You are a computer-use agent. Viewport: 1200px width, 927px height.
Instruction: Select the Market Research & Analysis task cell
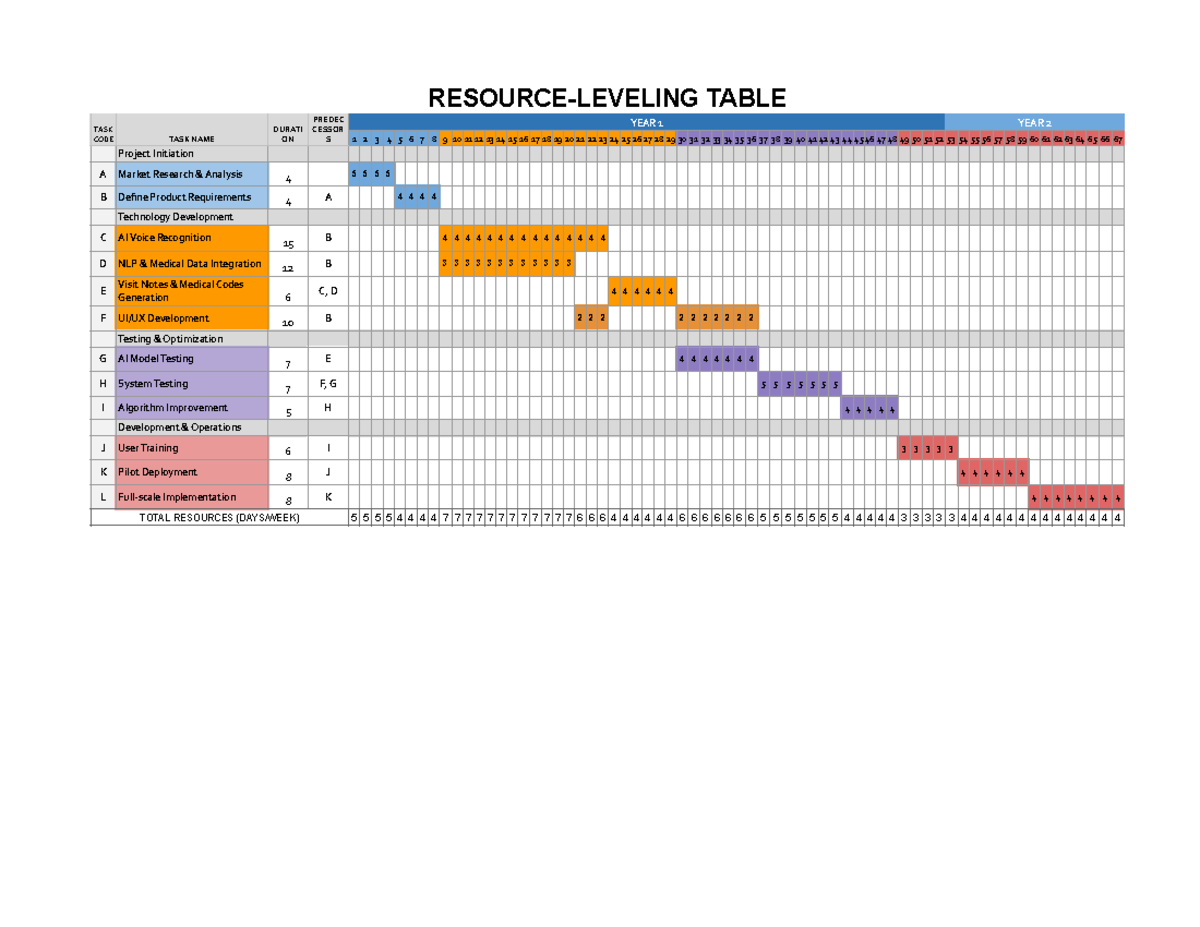coord(192,174)
